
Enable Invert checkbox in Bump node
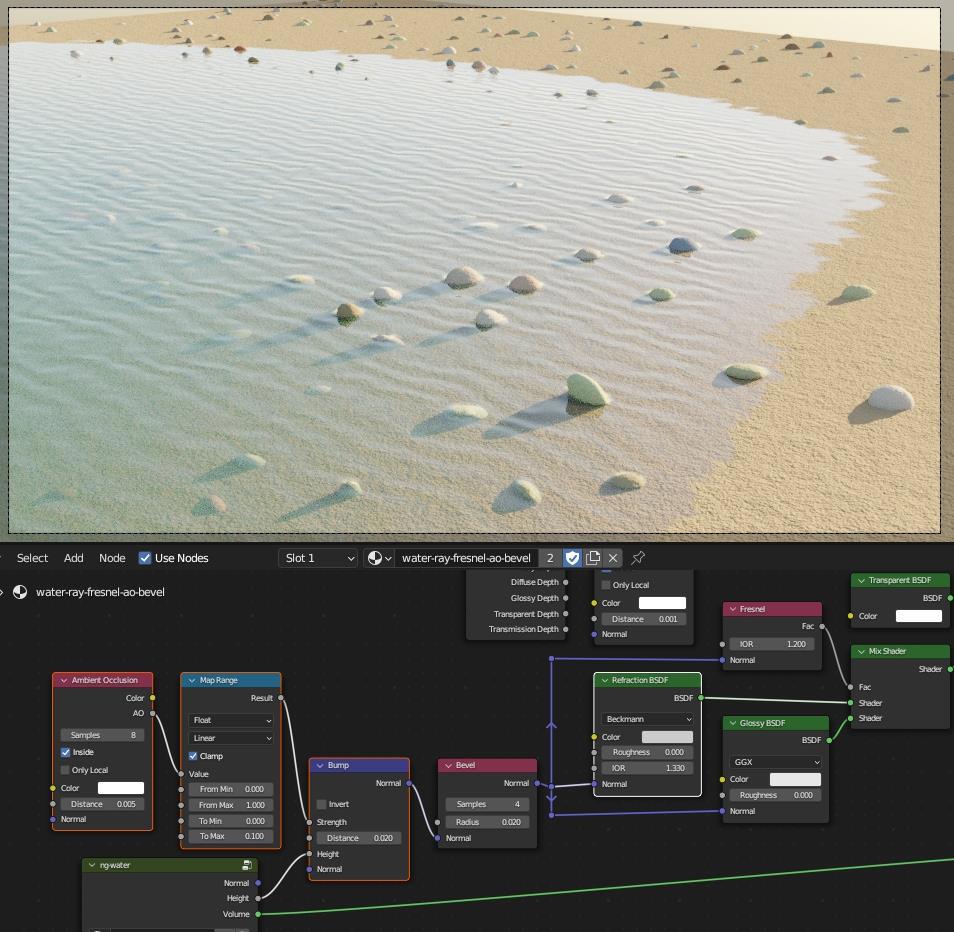click(322, 804)
